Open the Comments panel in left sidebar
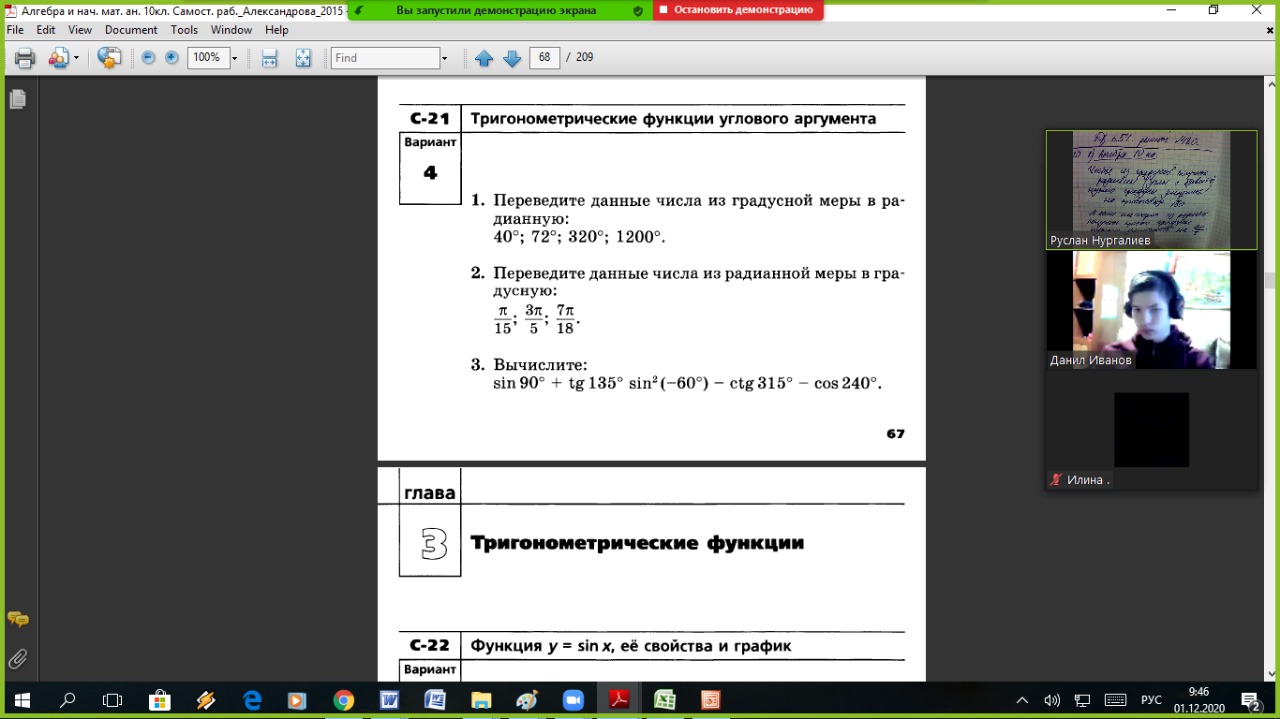 [x=17, y=620]
